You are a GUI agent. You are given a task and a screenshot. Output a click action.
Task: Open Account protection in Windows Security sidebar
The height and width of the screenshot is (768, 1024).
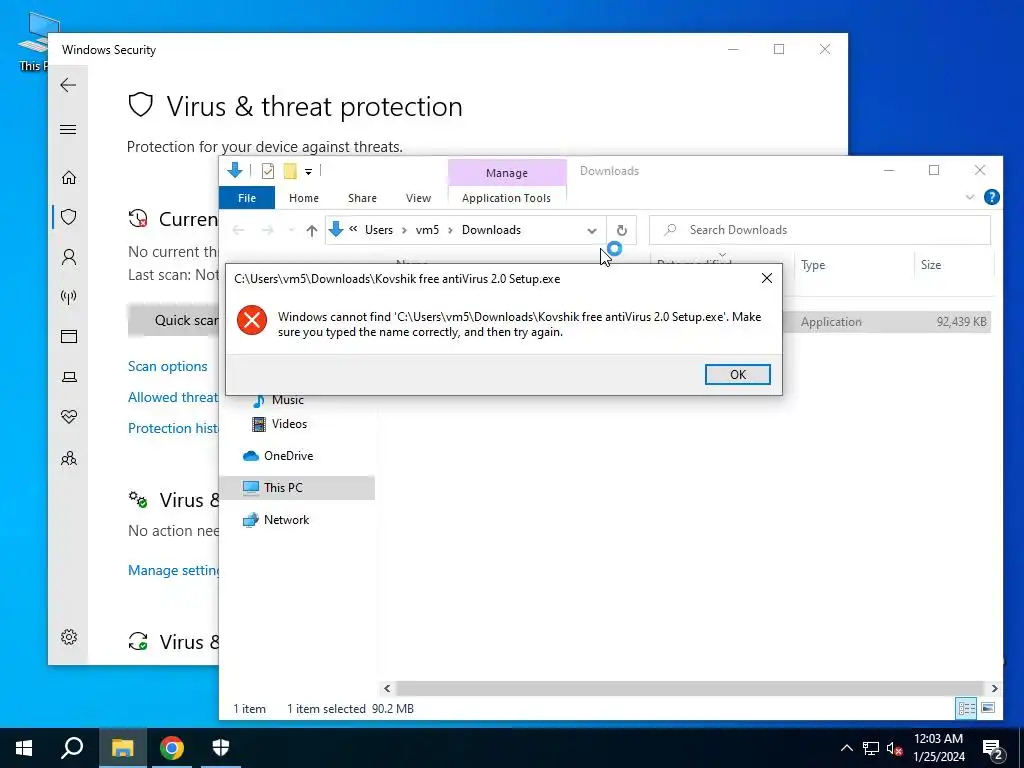pyautogui.click(x=69, y=257)
